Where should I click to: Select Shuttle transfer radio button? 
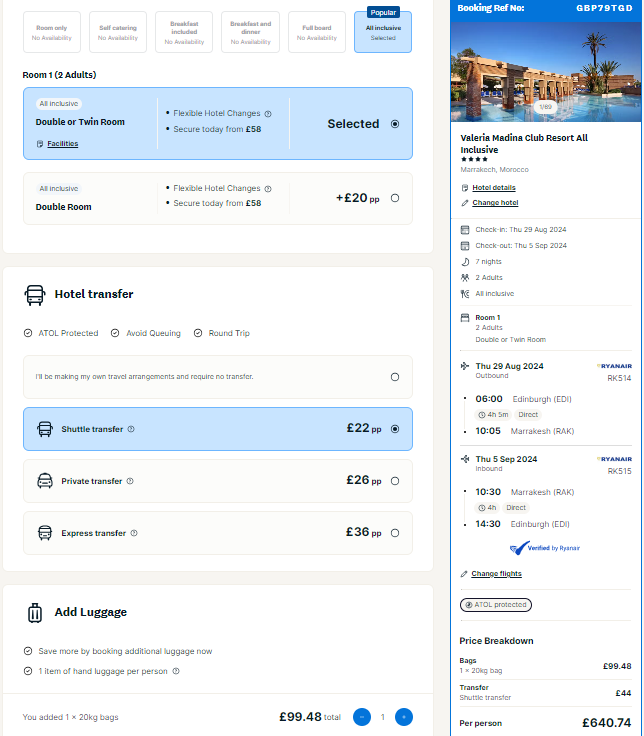(395, 429)
